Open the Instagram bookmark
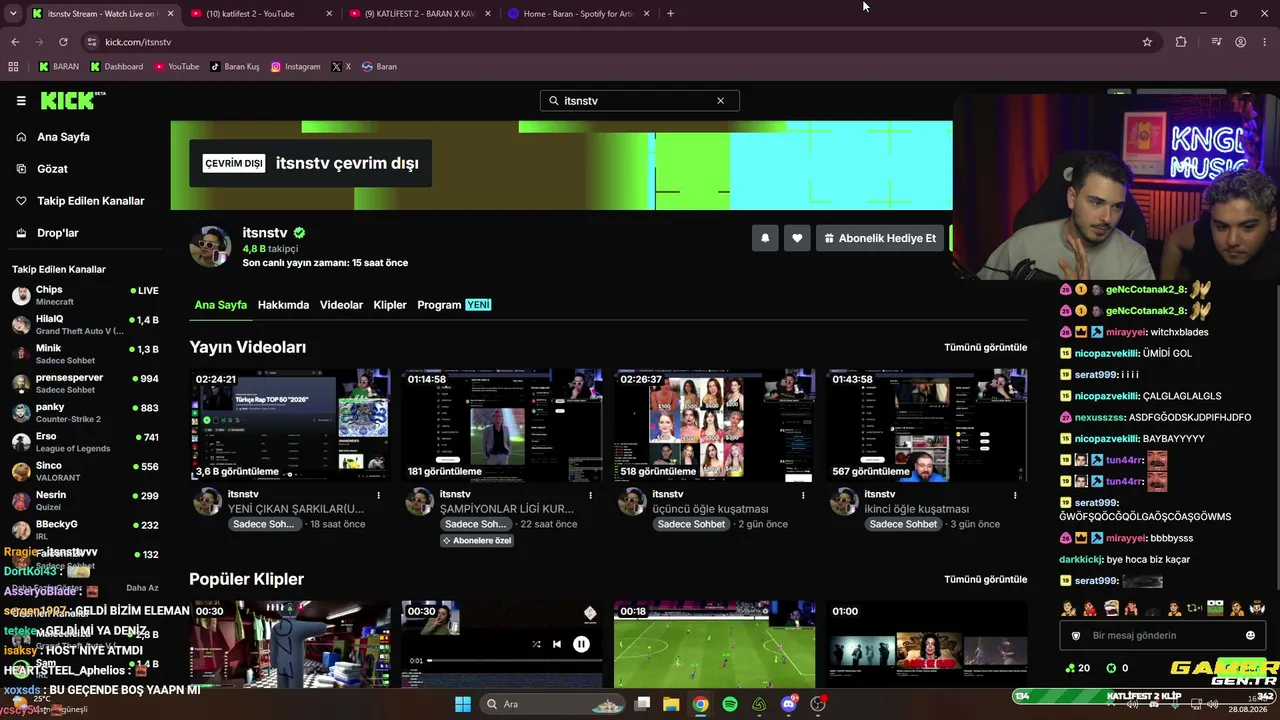Screen dimensions: 1280x720 (296, 67)
